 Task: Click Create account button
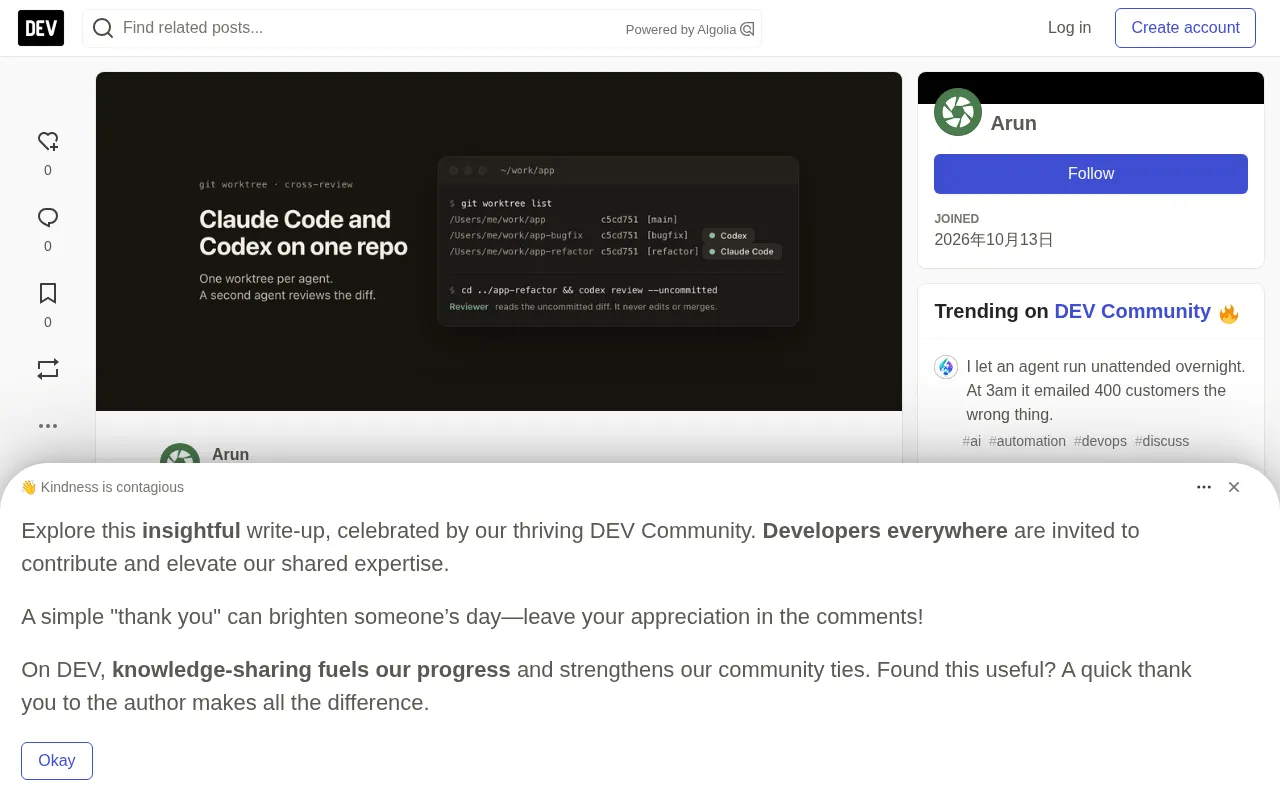[x=1185, y=28]
